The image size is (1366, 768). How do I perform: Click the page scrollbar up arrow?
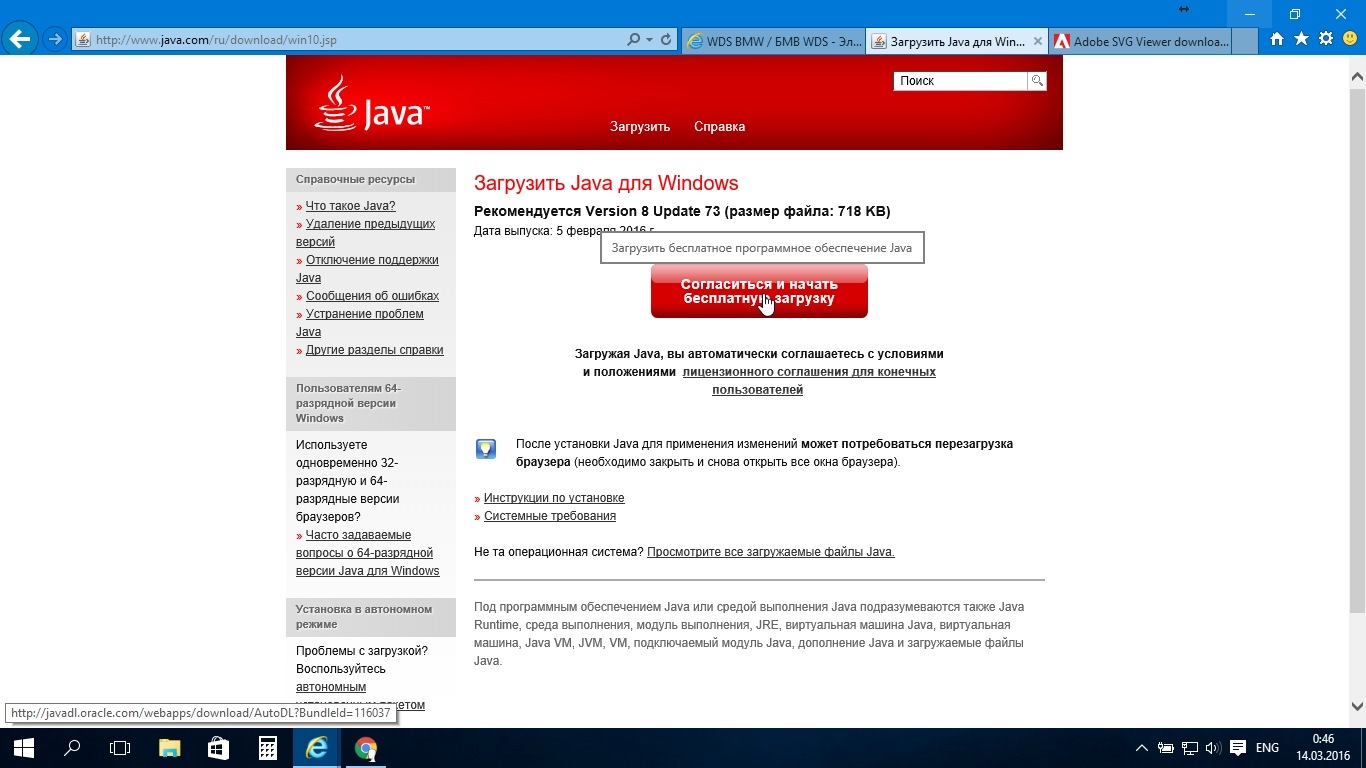pyautogui.click(x=1357, y=76)
